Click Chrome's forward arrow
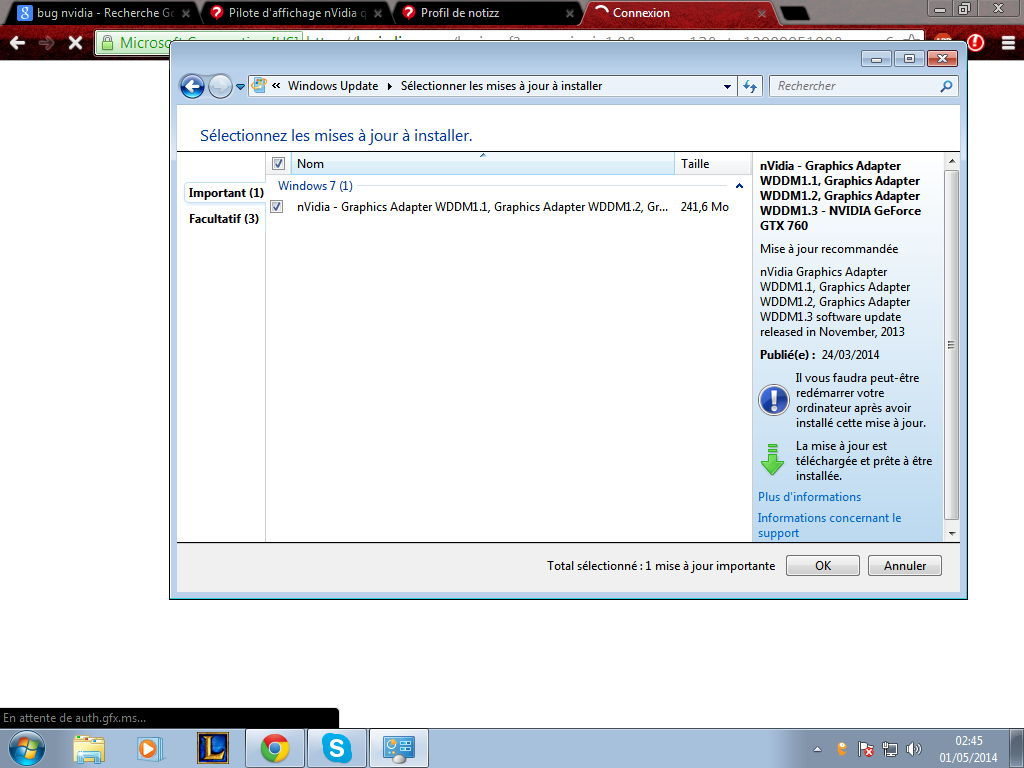This screenshot has height=768, width=1024. pos(46,43)
